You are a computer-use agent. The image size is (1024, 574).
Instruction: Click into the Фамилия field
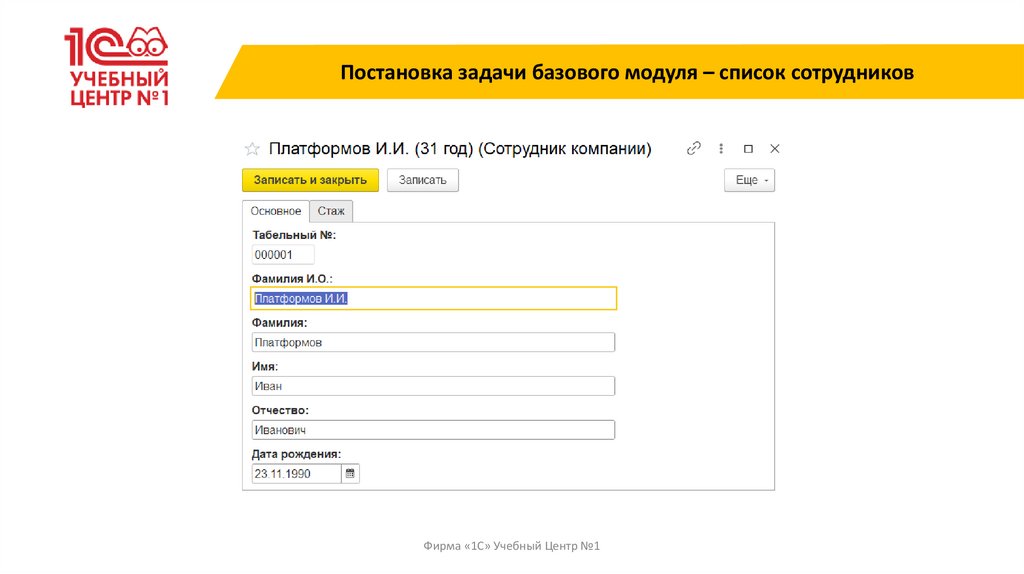pos(432,342)
